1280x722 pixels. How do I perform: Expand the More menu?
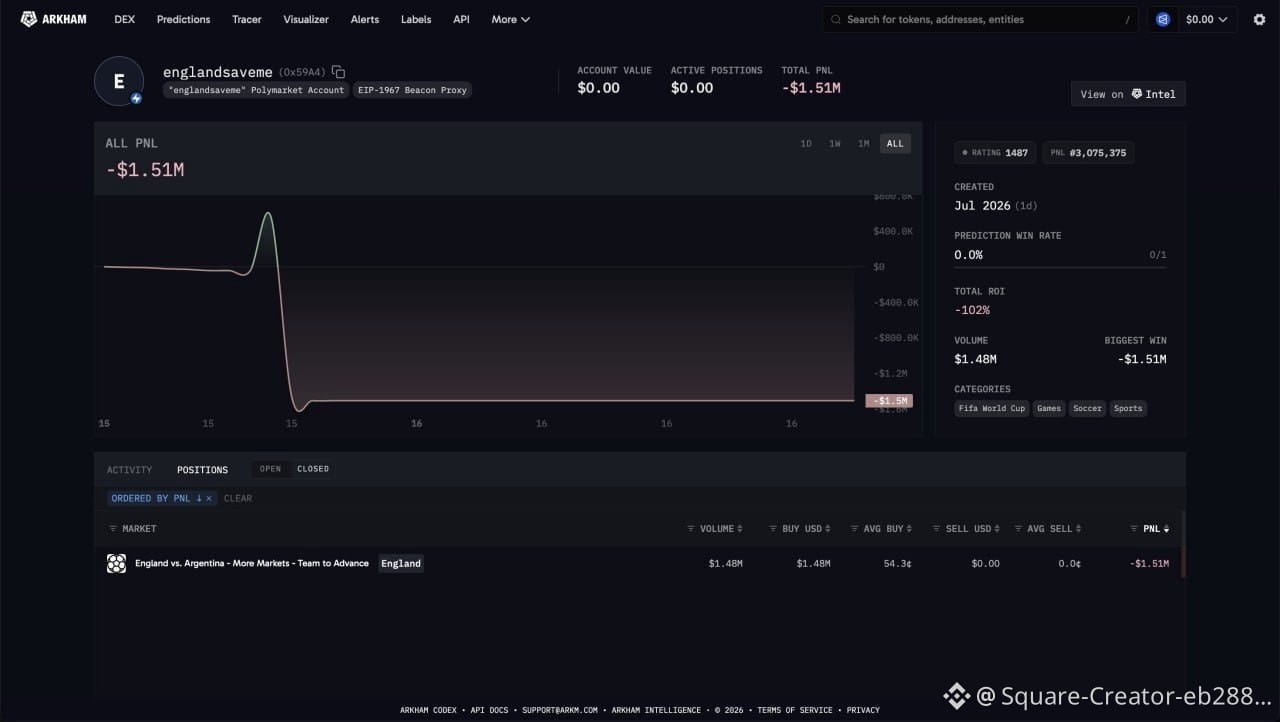point(510,19)
